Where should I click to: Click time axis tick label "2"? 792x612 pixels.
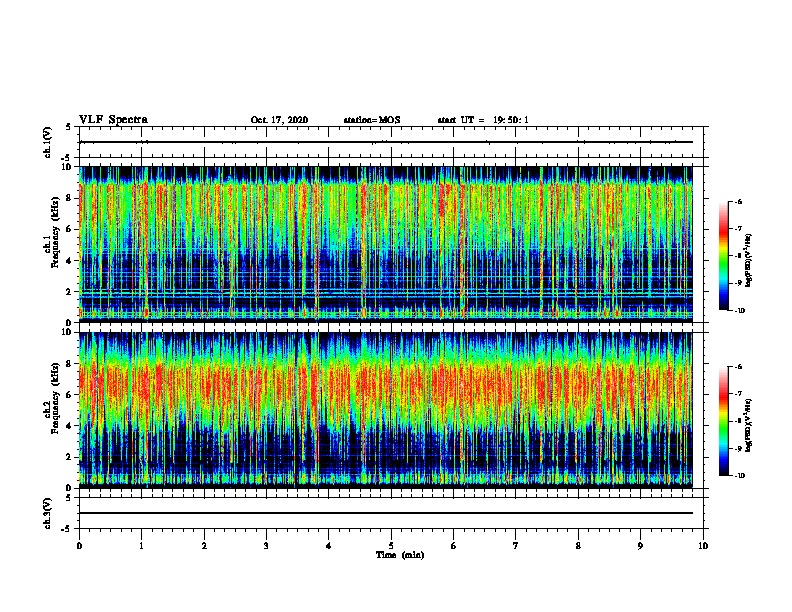[x=204, y=546]
